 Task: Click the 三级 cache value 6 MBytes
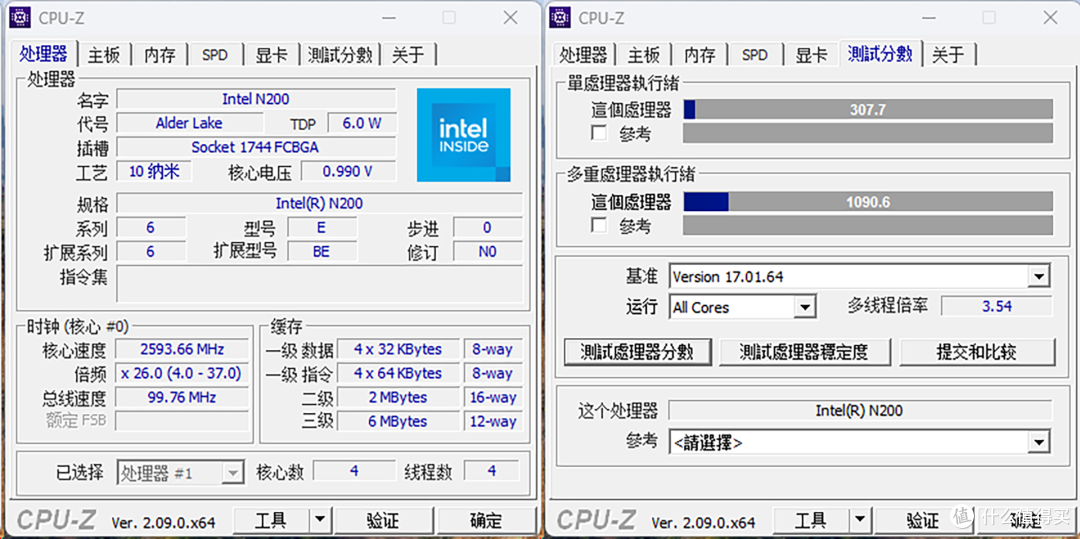coord(398,421)
